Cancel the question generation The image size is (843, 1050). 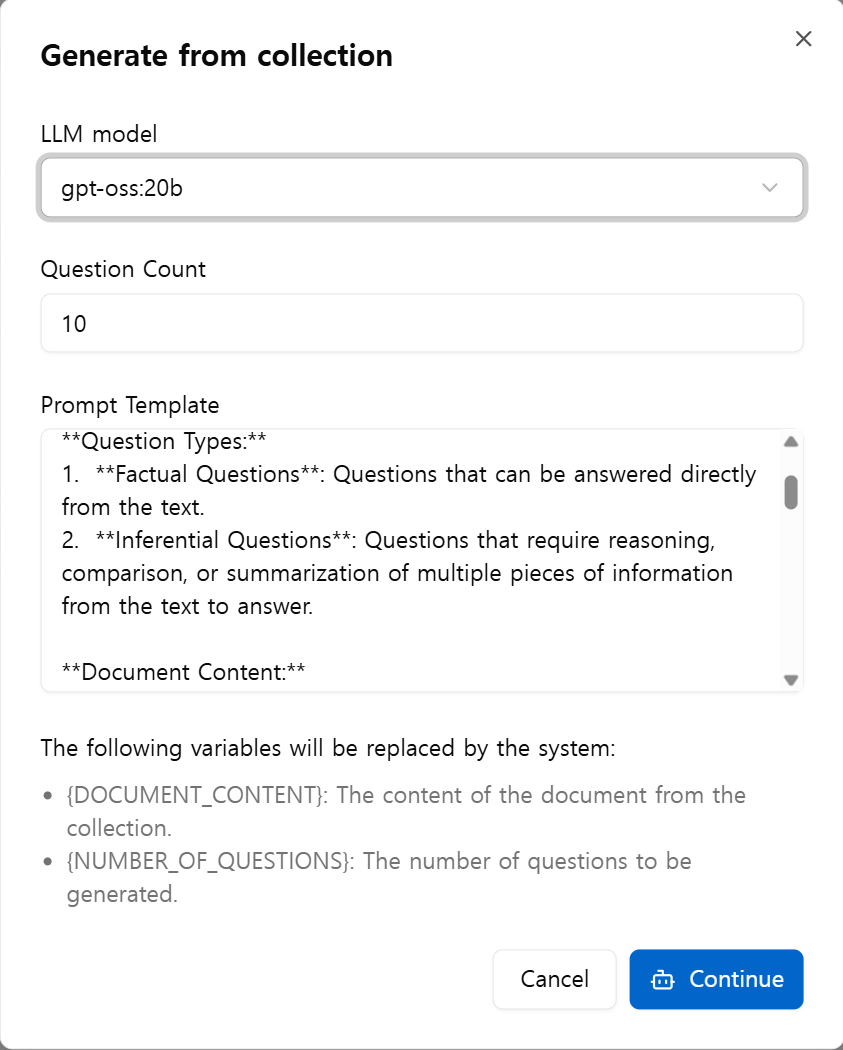click(x=554, y=979)
